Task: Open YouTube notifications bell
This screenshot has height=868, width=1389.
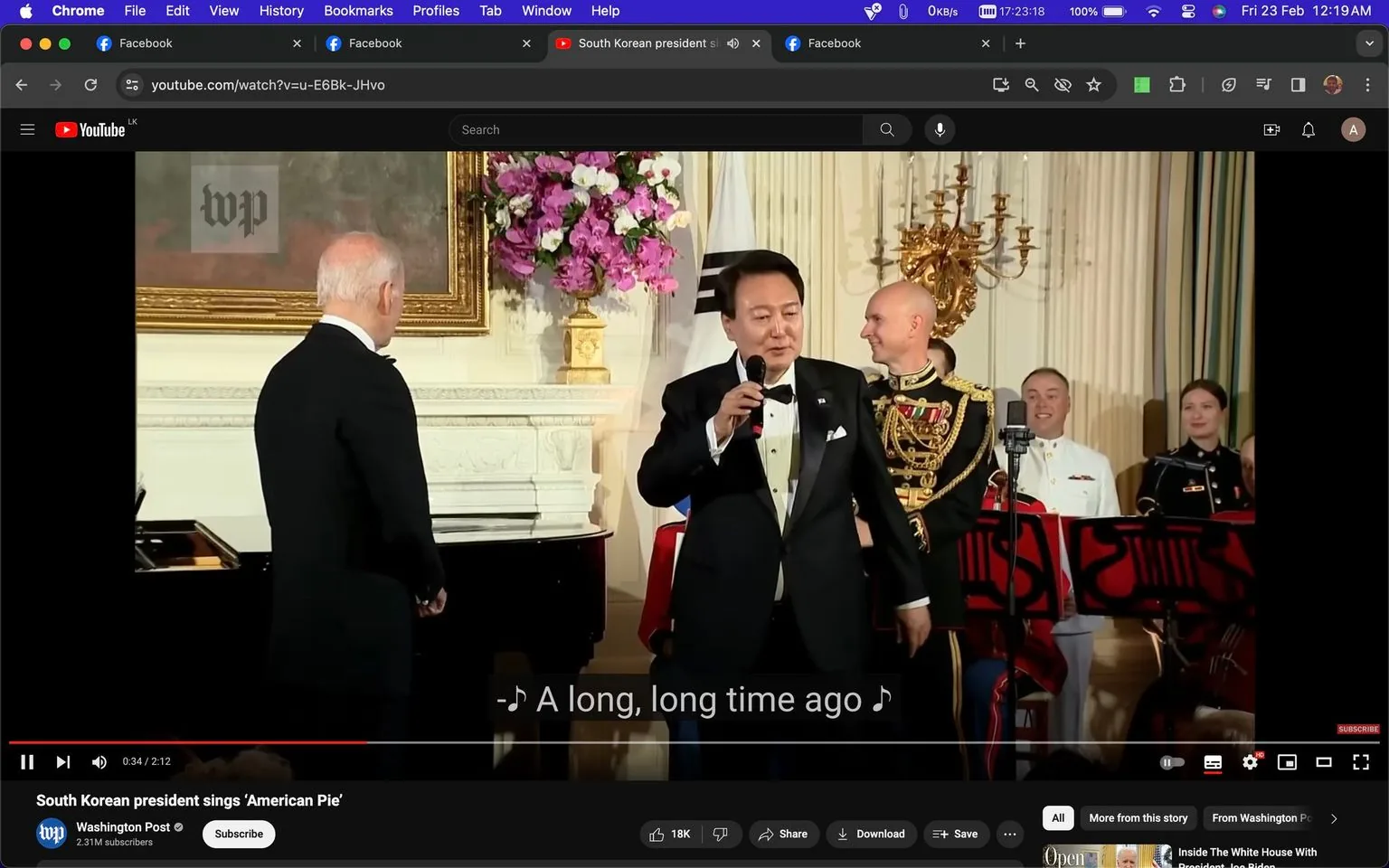Action: [x=1308, y=129]
